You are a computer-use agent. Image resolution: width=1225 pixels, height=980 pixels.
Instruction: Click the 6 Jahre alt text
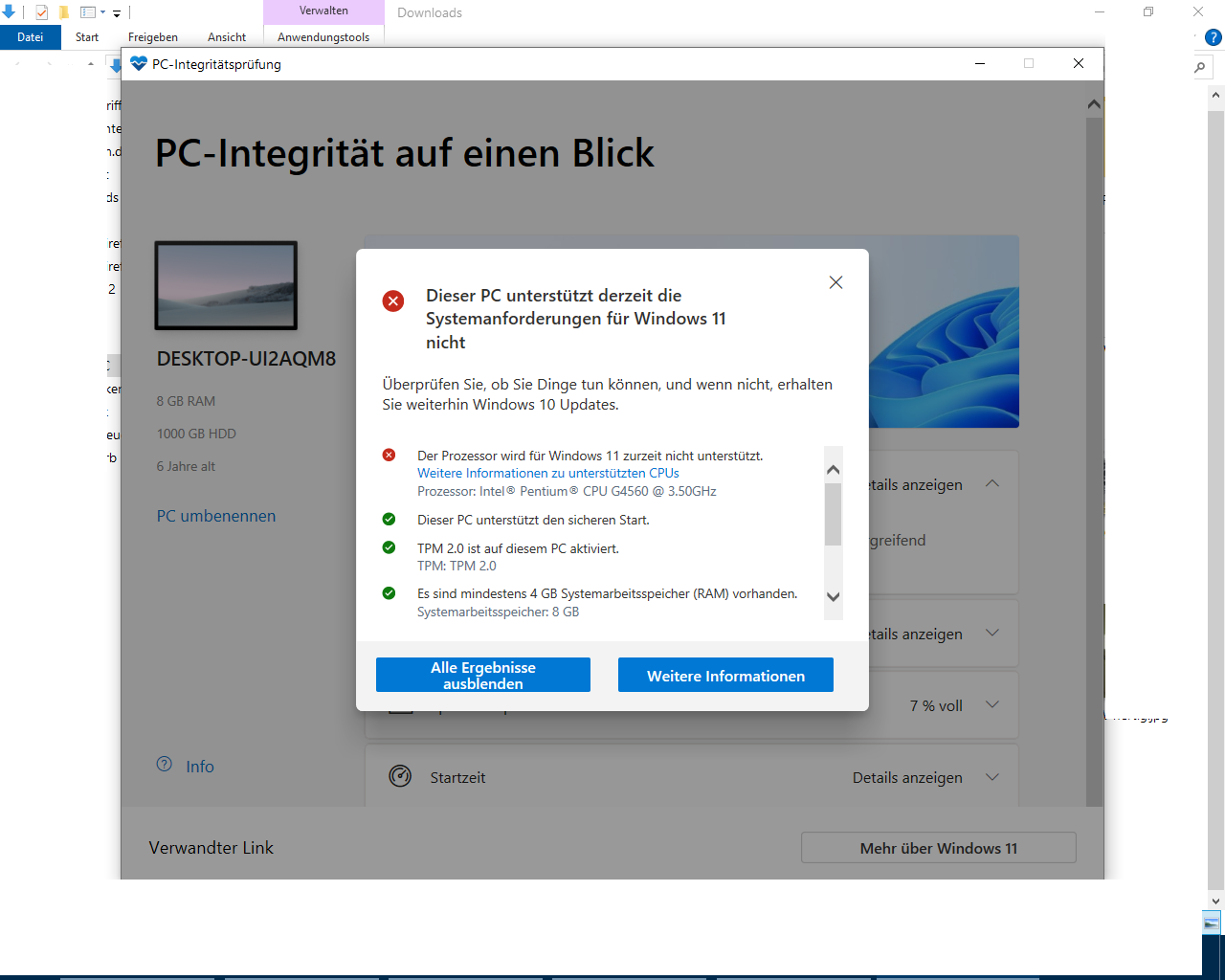click(x=186, y=466)
